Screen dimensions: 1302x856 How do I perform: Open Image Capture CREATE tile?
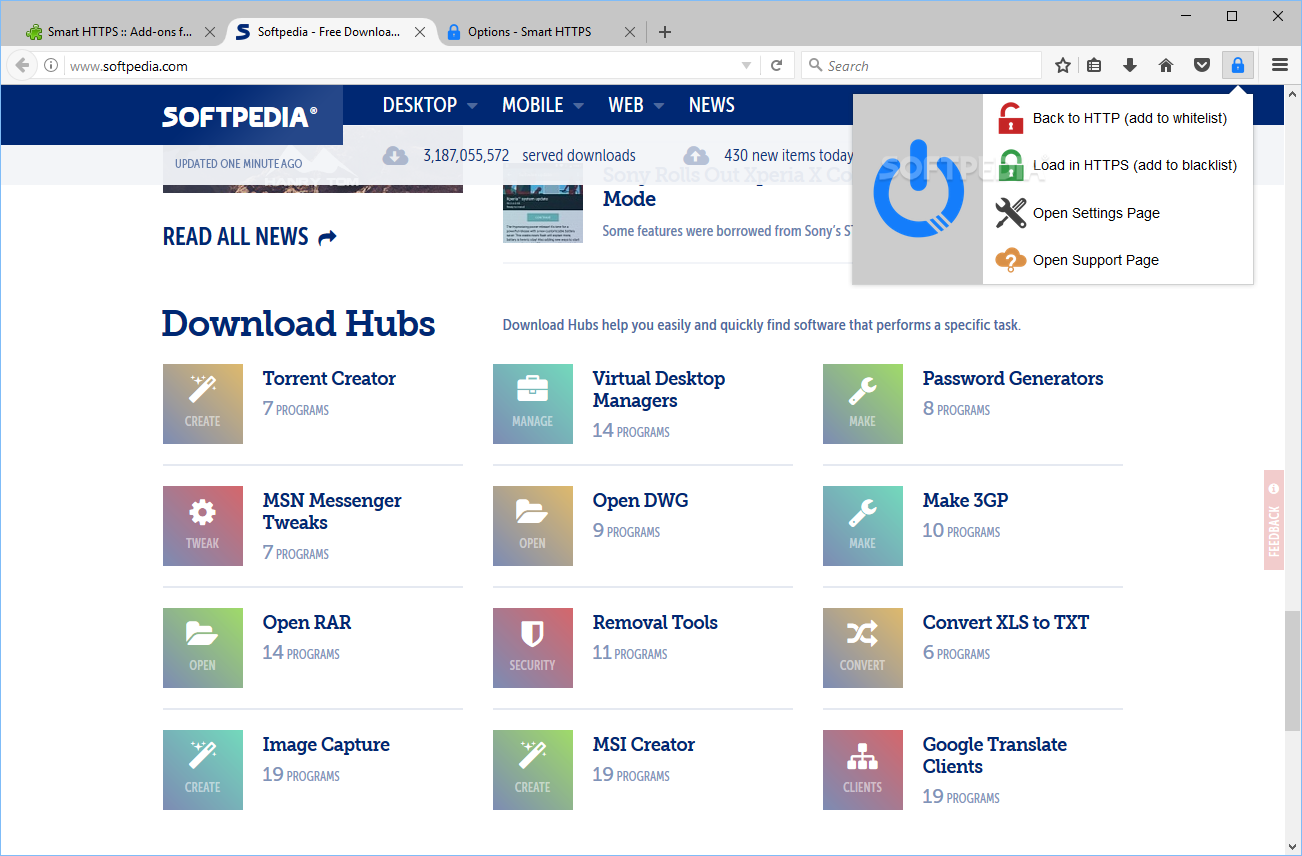(203, 770)
